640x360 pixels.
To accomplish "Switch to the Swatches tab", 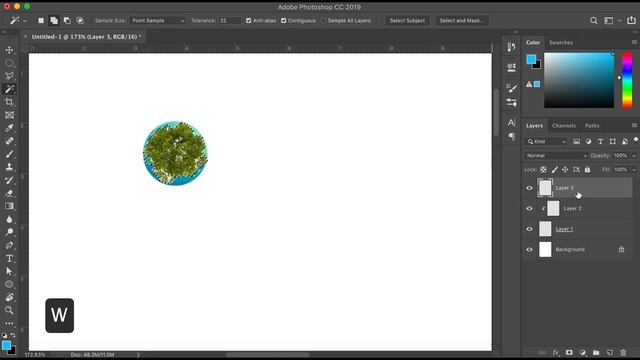I will pyautogui.click(x=561, y=42).
